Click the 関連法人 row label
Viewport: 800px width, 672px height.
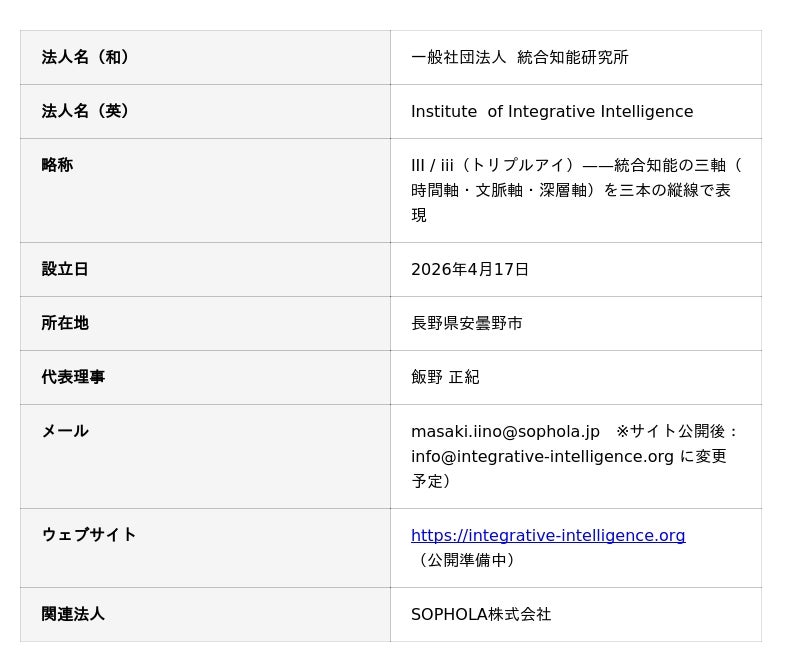point(73,614)
